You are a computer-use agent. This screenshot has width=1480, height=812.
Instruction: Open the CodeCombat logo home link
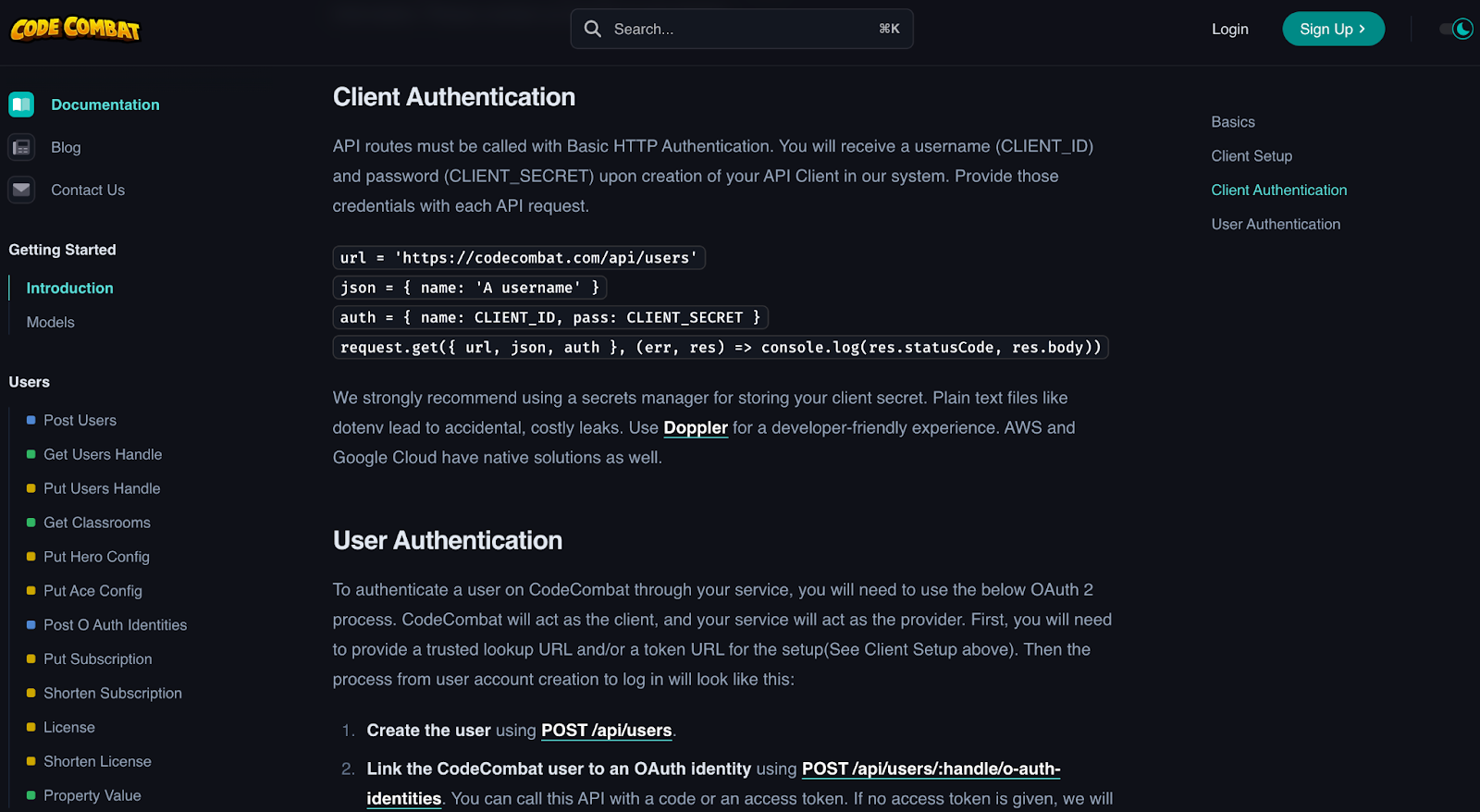click(x=75, y=29)
